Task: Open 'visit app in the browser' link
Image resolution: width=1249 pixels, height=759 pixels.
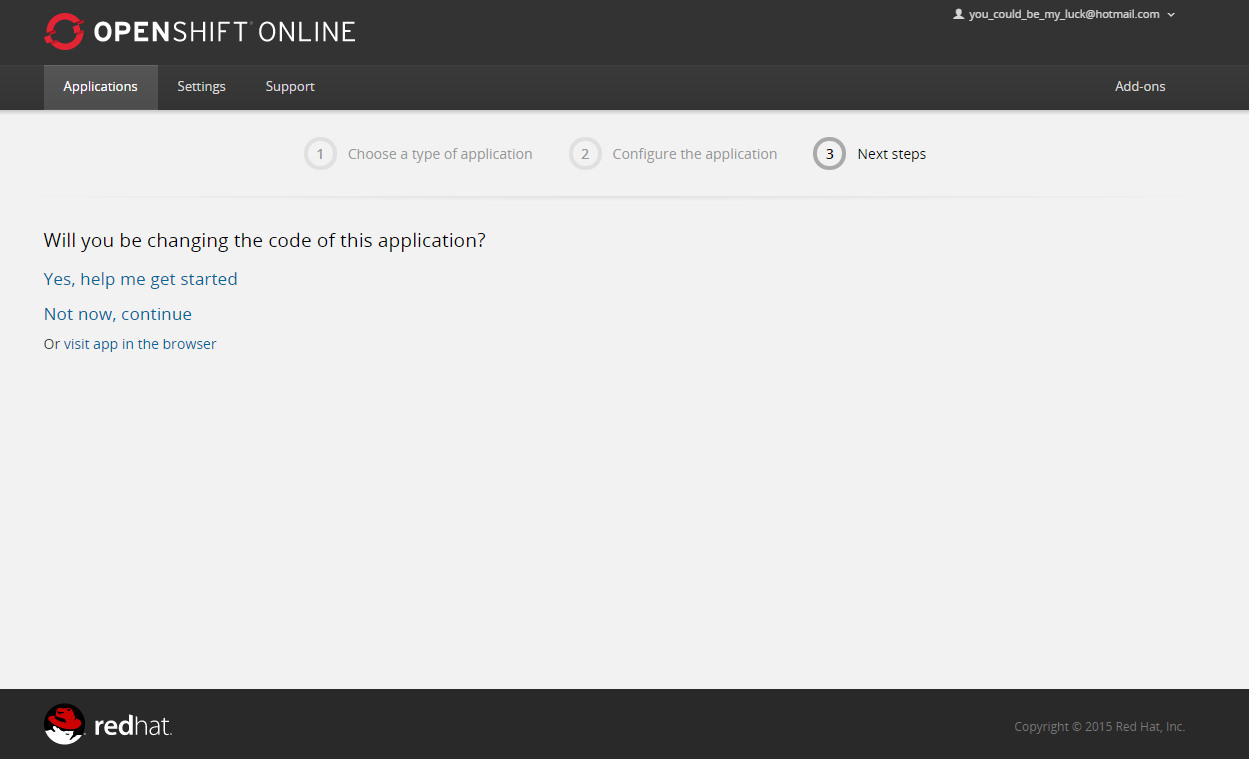Action: [140, 344]
